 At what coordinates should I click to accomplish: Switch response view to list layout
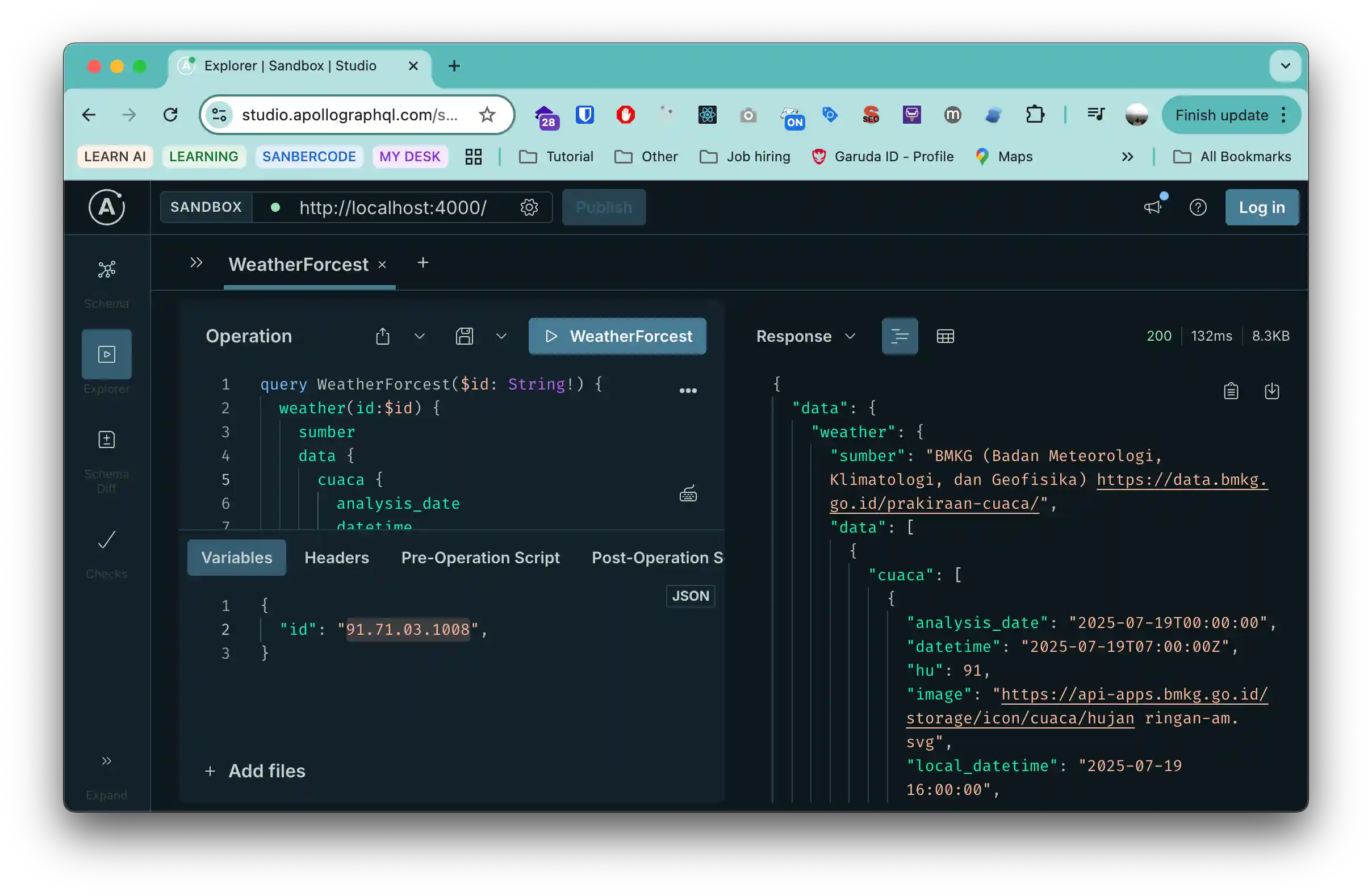click(x=900, y=336)
